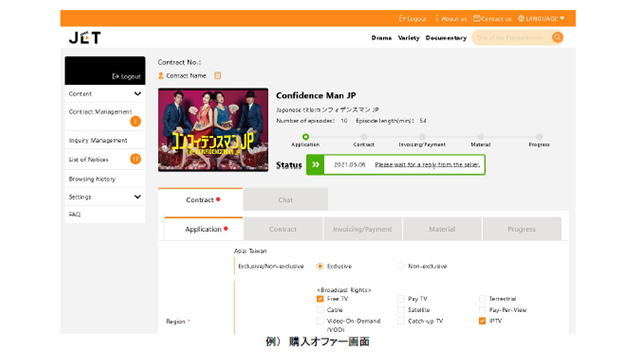Check the Video-On-Demand checkbox
This screenshot has width=640, height=360.
[320, 321]
